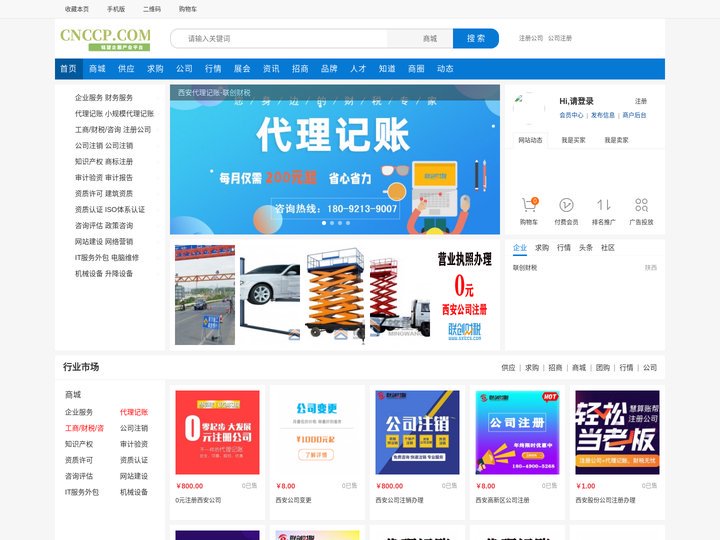Open 知道 in the main navigation
Image resolution: width=720 pixels, height=540 pixels.
[x=387, y=69]
